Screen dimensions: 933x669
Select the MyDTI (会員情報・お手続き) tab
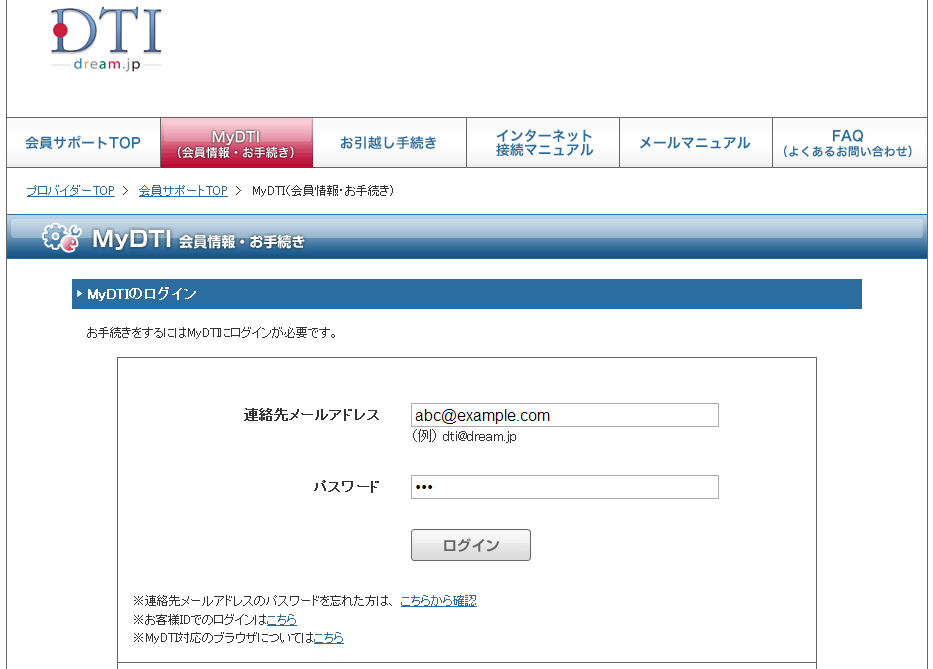pyautogui.click(x=236, y=143)
